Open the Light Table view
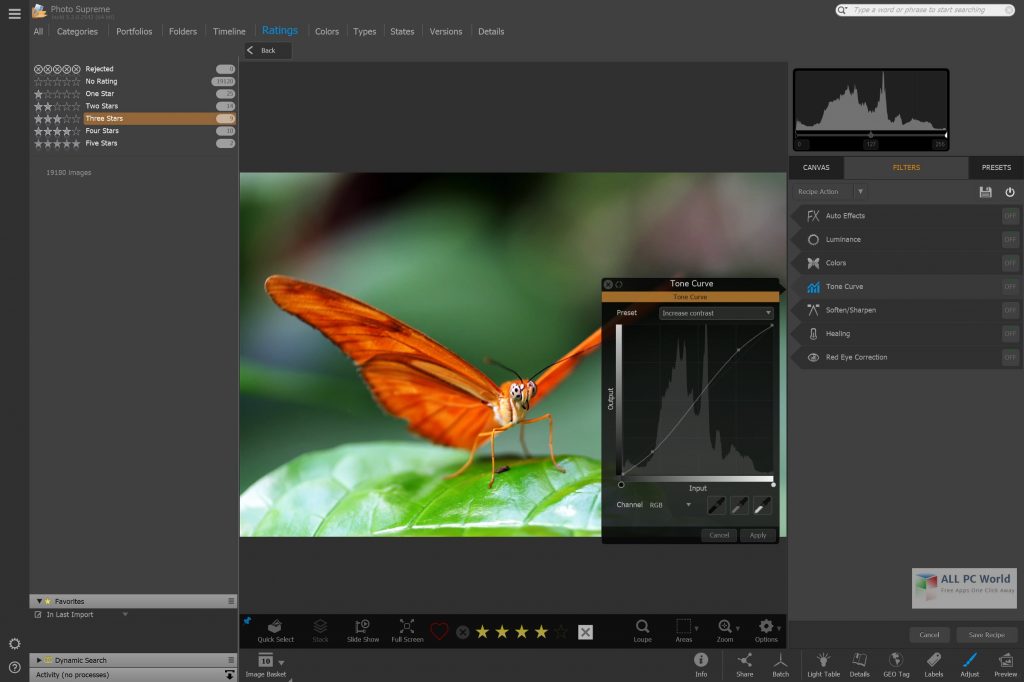This screenshot has height=682, width=1024. click(823, 662)
